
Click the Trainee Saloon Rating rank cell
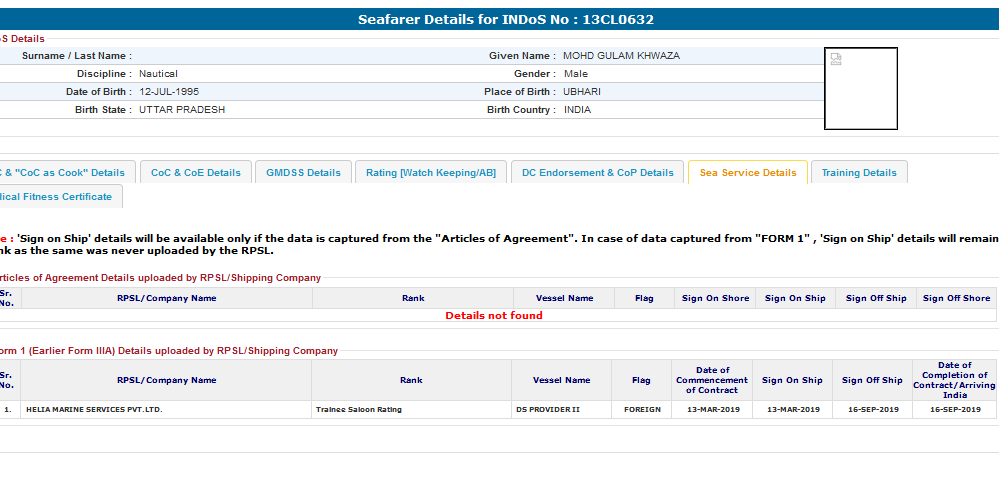tap(358, 409)
